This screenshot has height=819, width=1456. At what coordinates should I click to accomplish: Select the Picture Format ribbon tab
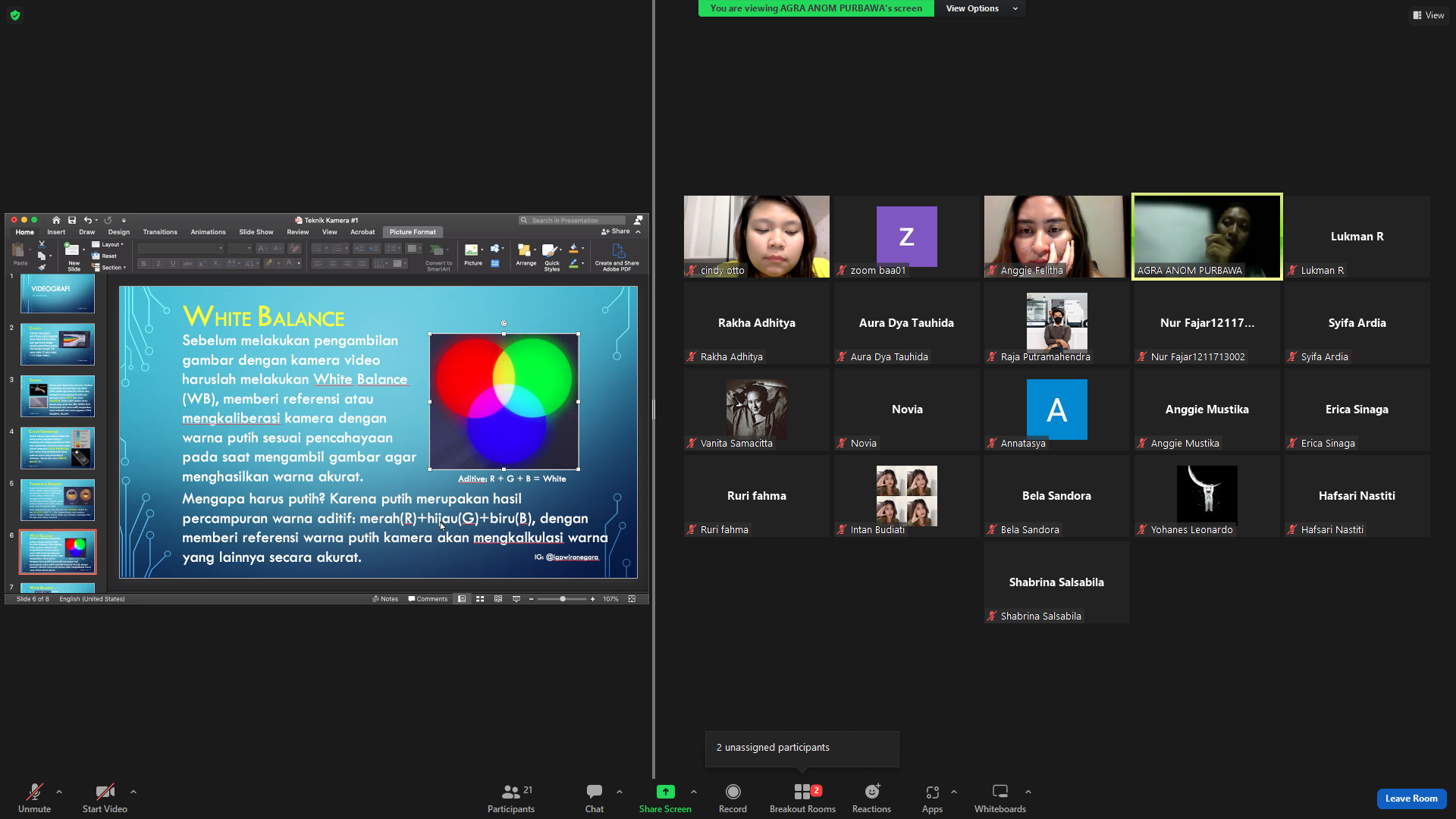(x=413, y=232)
